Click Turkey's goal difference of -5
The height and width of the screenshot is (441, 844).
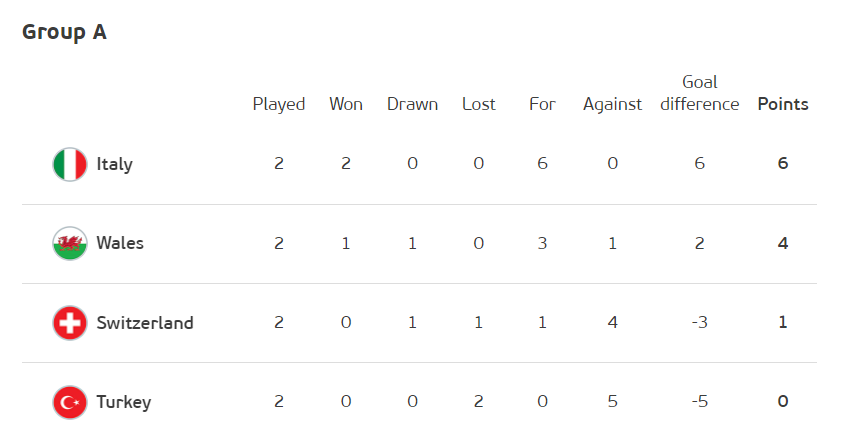click(x=700, y=402)
